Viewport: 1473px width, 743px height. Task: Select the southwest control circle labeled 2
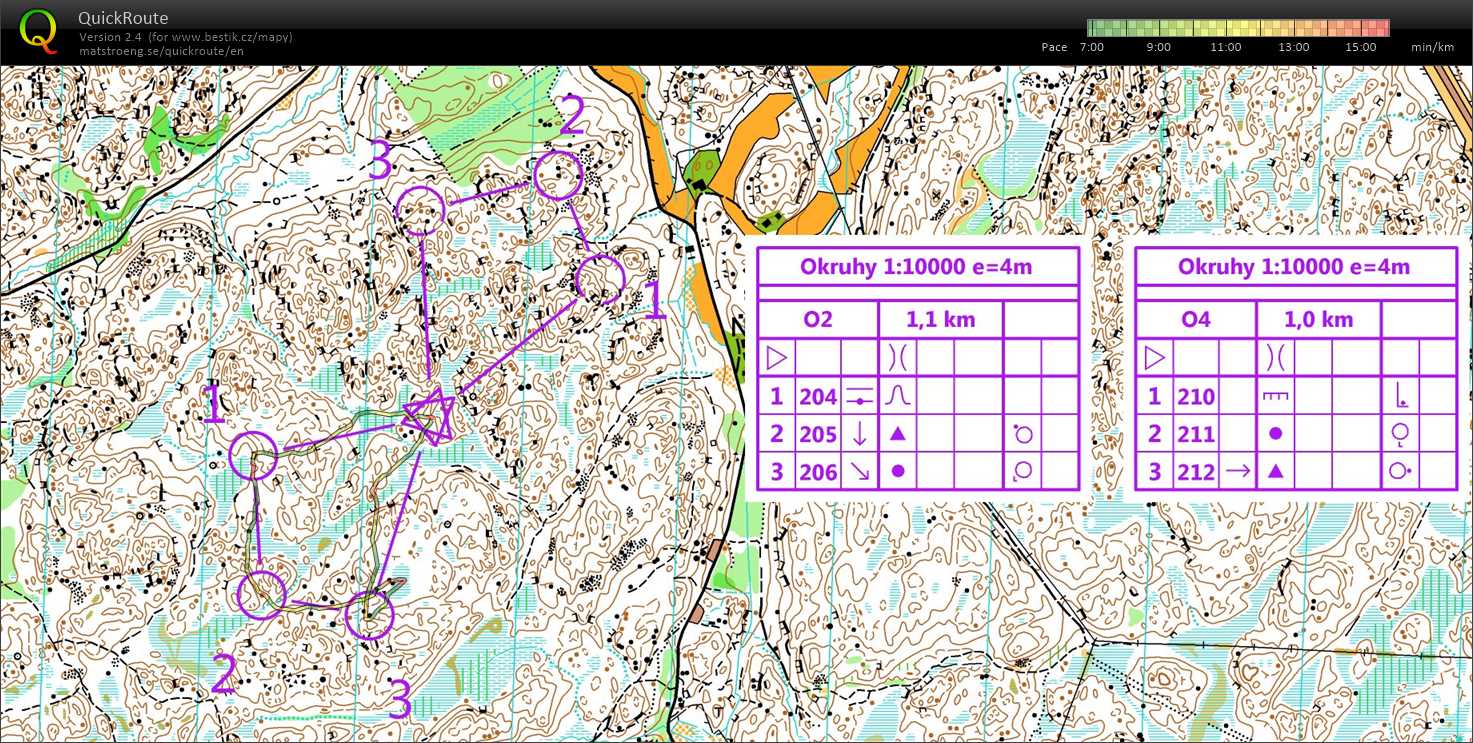(262, 595)
